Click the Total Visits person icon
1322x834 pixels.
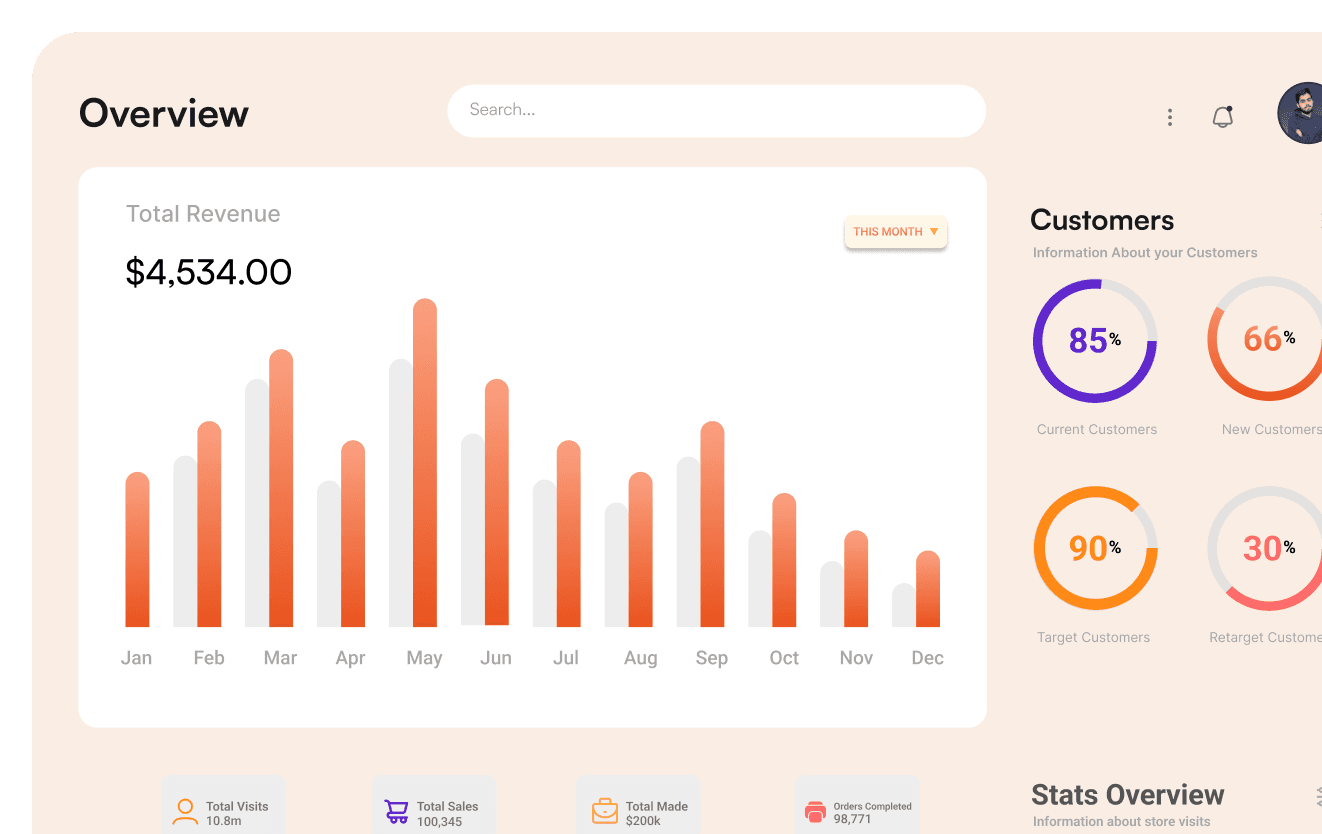(x=185, y=811)
